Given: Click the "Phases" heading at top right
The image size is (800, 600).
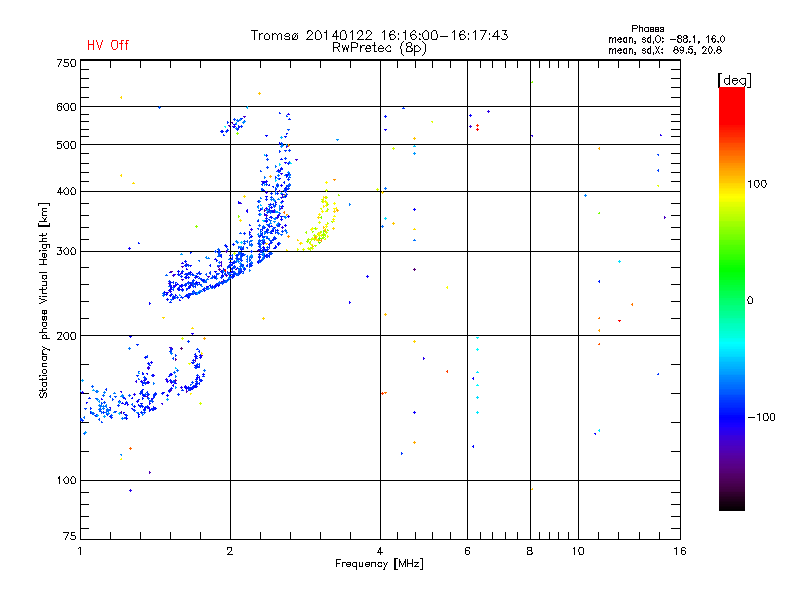Looking at the screenshot, I should (x=647, y=29).
